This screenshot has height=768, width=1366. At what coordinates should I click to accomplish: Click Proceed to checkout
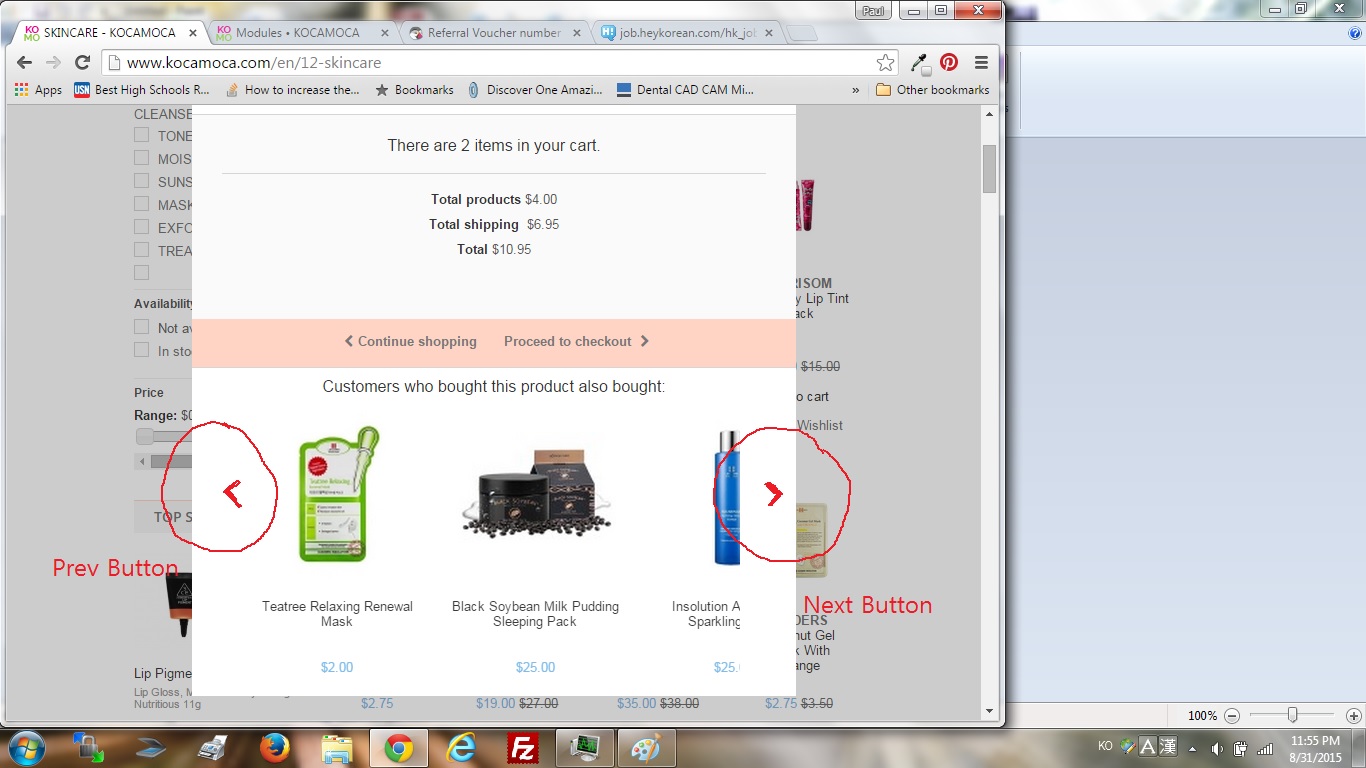coord(577,342)
